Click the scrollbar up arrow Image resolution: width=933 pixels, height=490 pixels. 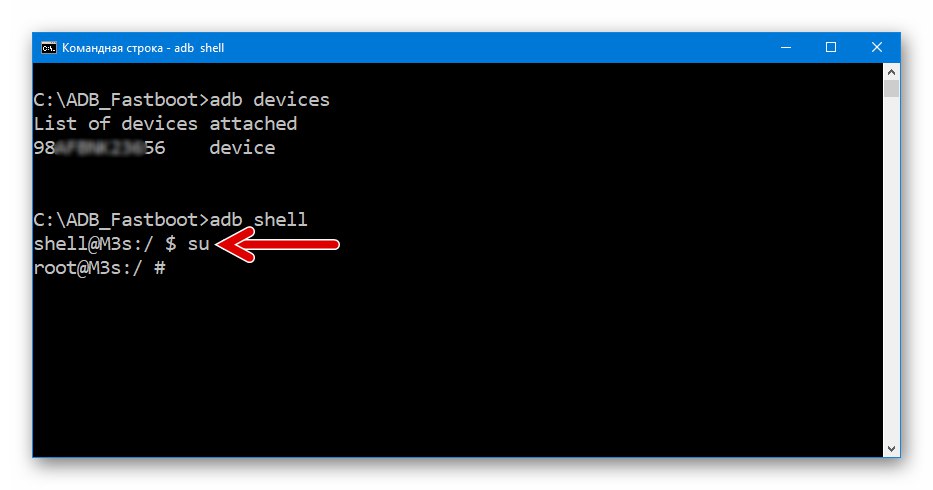(x=892, y=71)
